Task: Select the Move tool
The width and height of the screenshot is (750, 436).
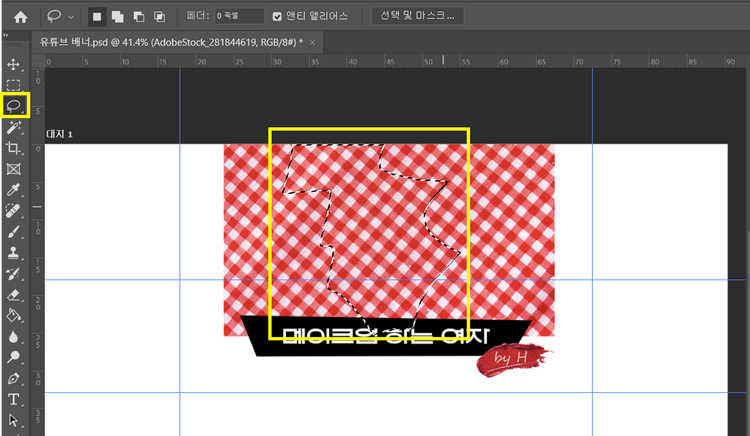Action: point(13,65)
